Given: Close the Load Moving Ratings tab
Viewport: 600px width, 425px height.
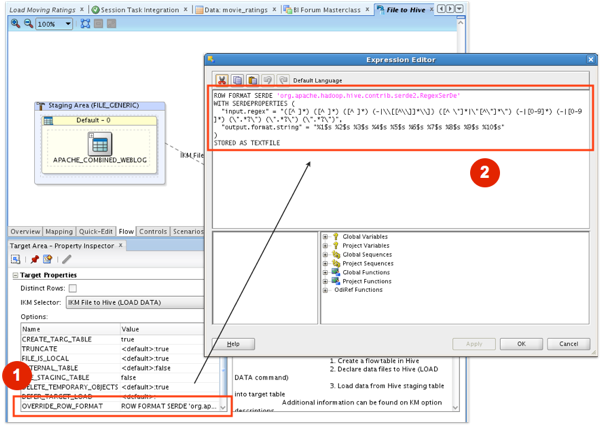Looking at the screenshot, I should pyautogui.click(x=82, y=9).
